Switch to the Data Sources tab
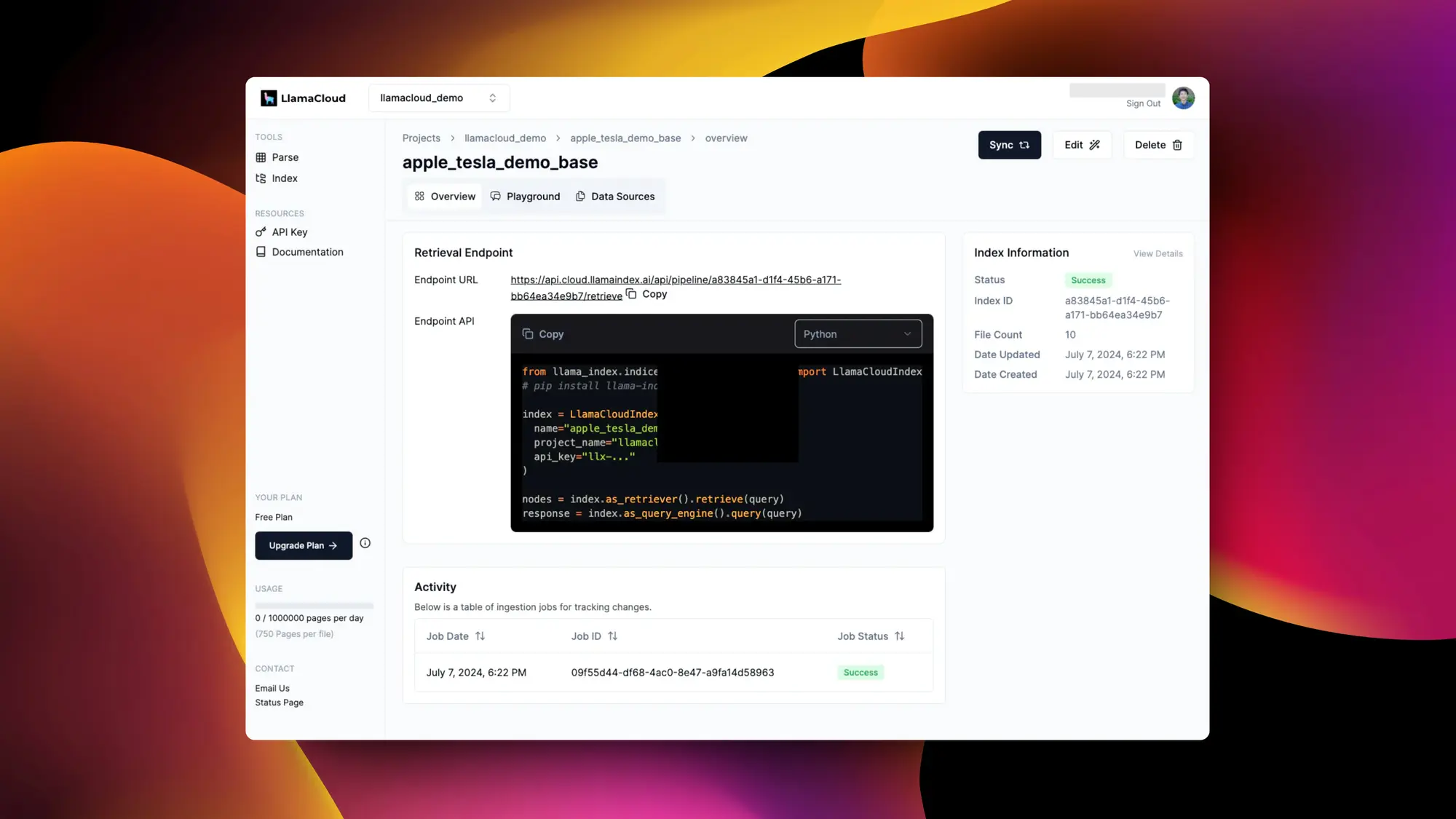The width and height of the screenshot is (1456, 819). point(615,197)
